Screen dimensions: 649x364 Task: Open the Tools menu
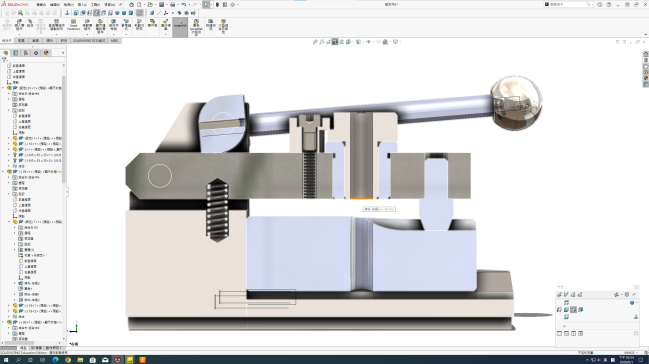[x=95, y=5]
